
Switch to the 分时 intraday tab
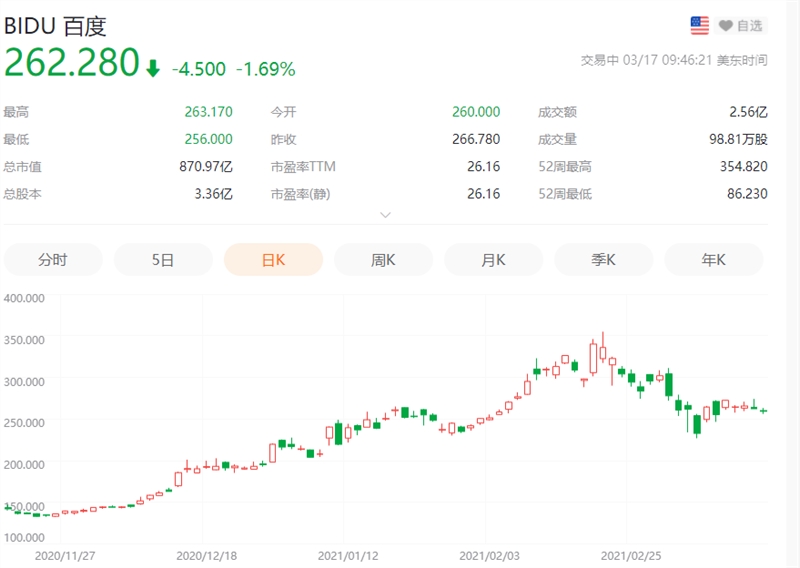pos(53,260)
